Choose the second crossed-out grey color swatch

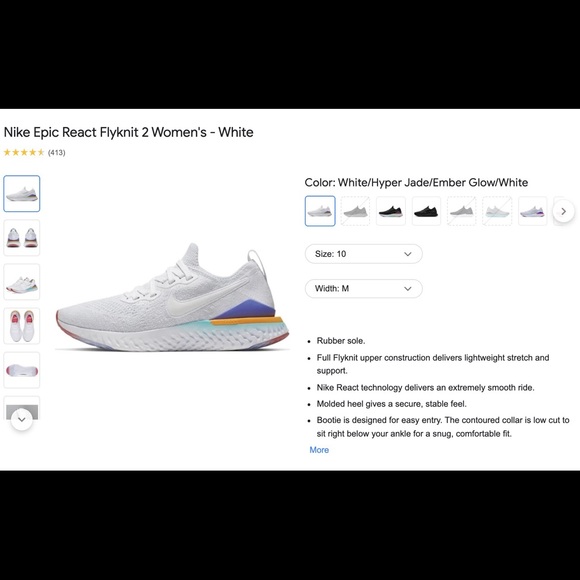click(x=462, y=211)
